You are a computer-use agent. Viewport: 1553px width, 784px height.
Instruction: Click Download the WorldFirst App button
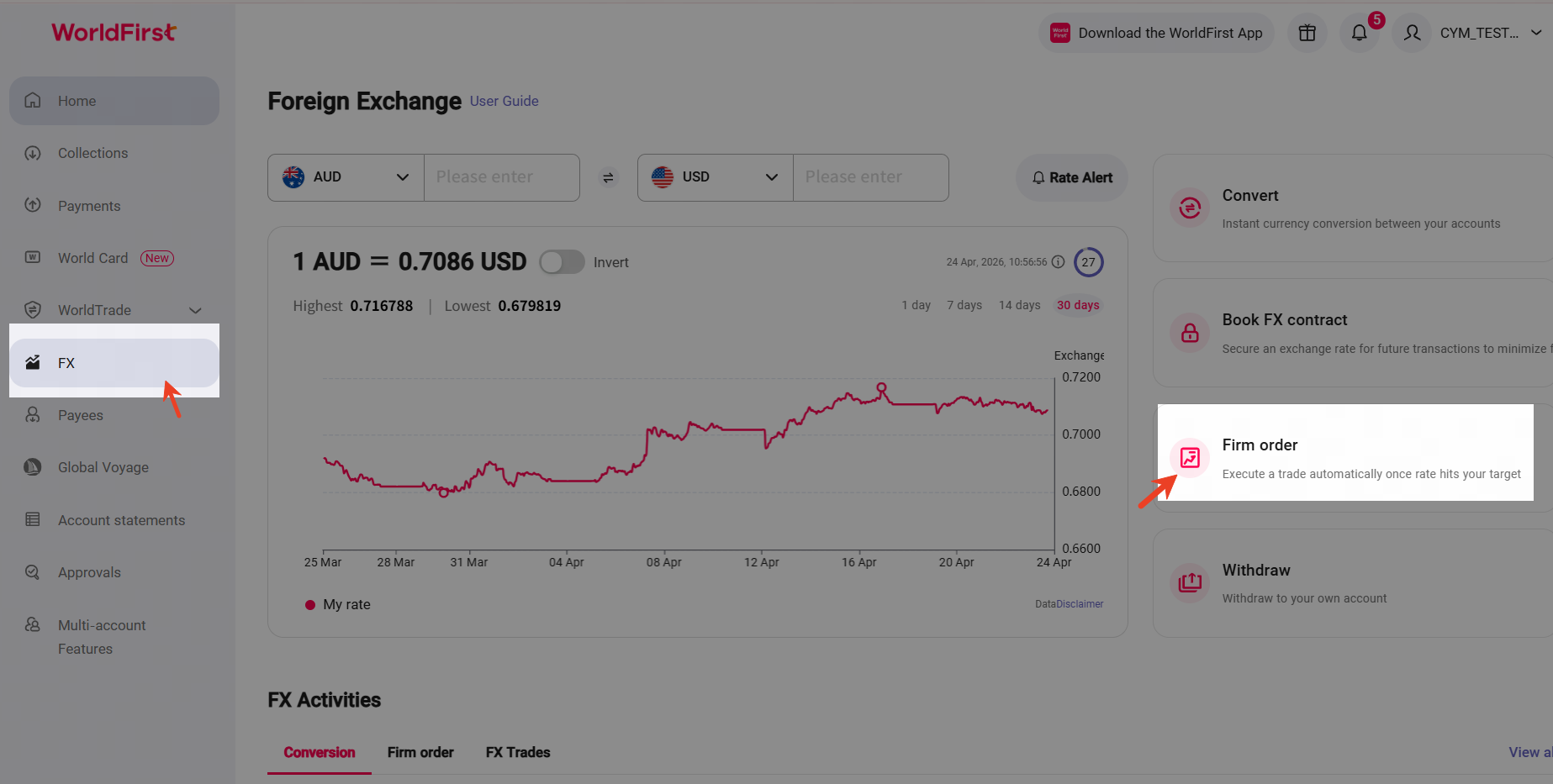pyautogui.click(x=1157, y=33)
